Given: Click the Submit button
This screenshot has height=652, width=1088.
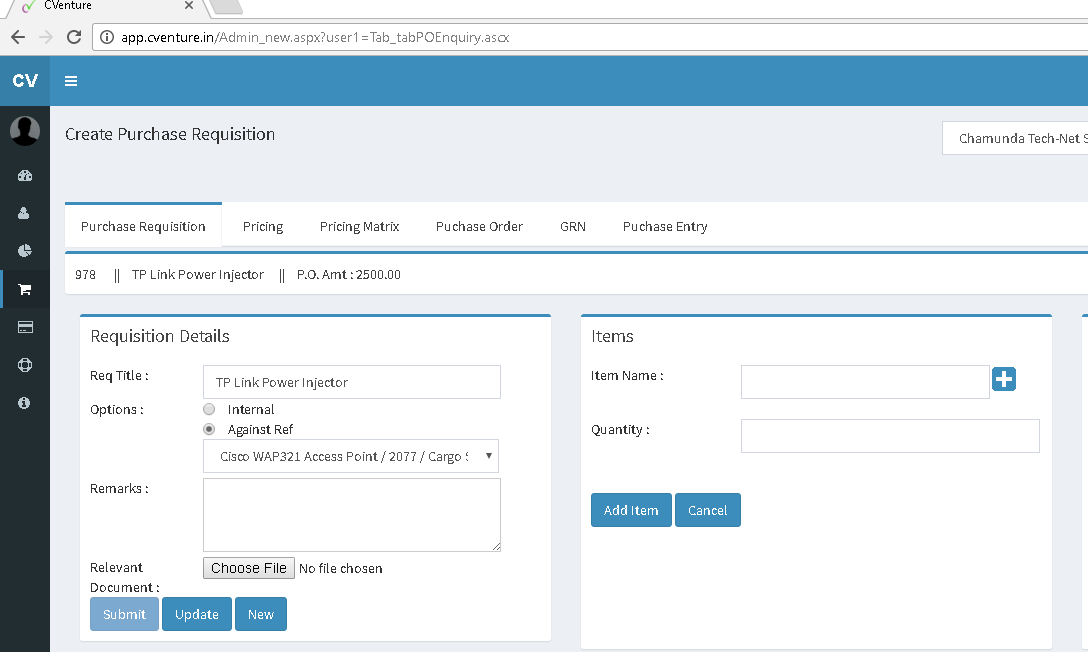Looking at the screenshot, I should (124, 615).
